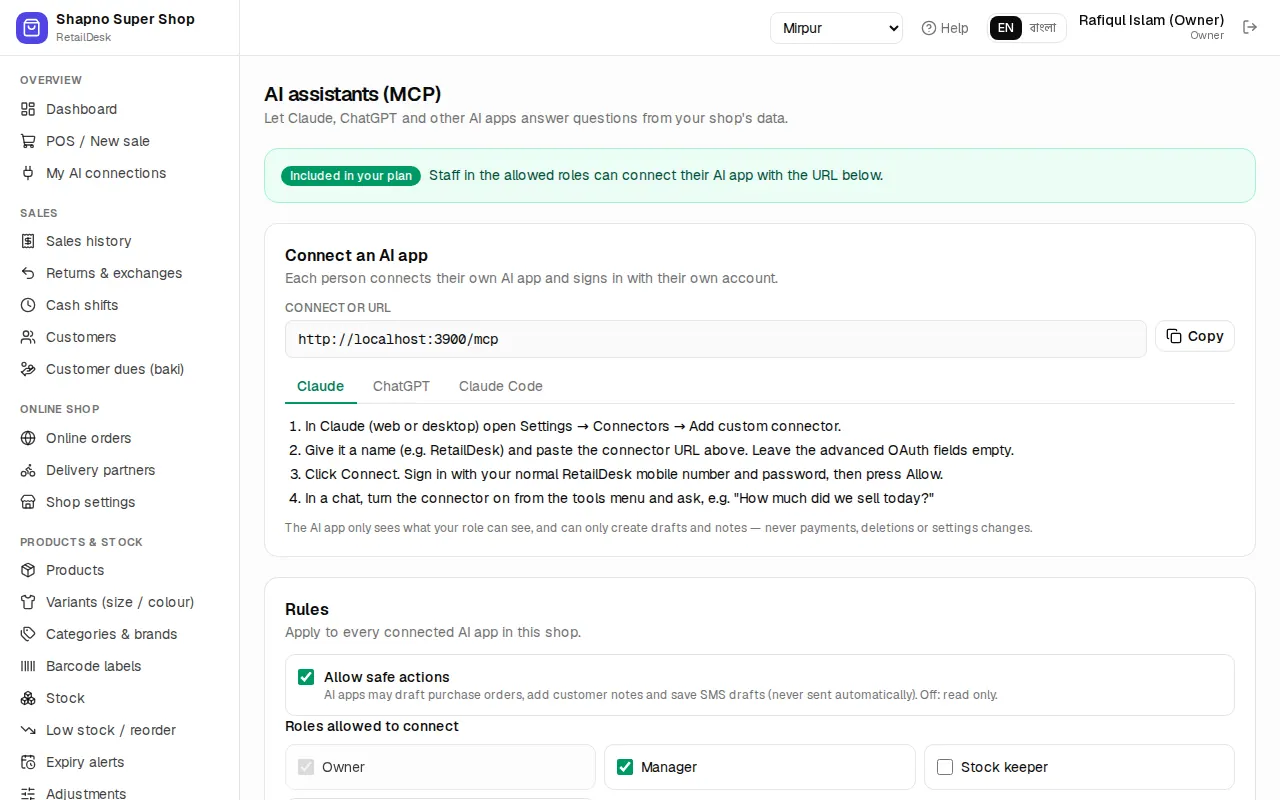Click the tags icon for Categories & brands

tap(28, 634)
